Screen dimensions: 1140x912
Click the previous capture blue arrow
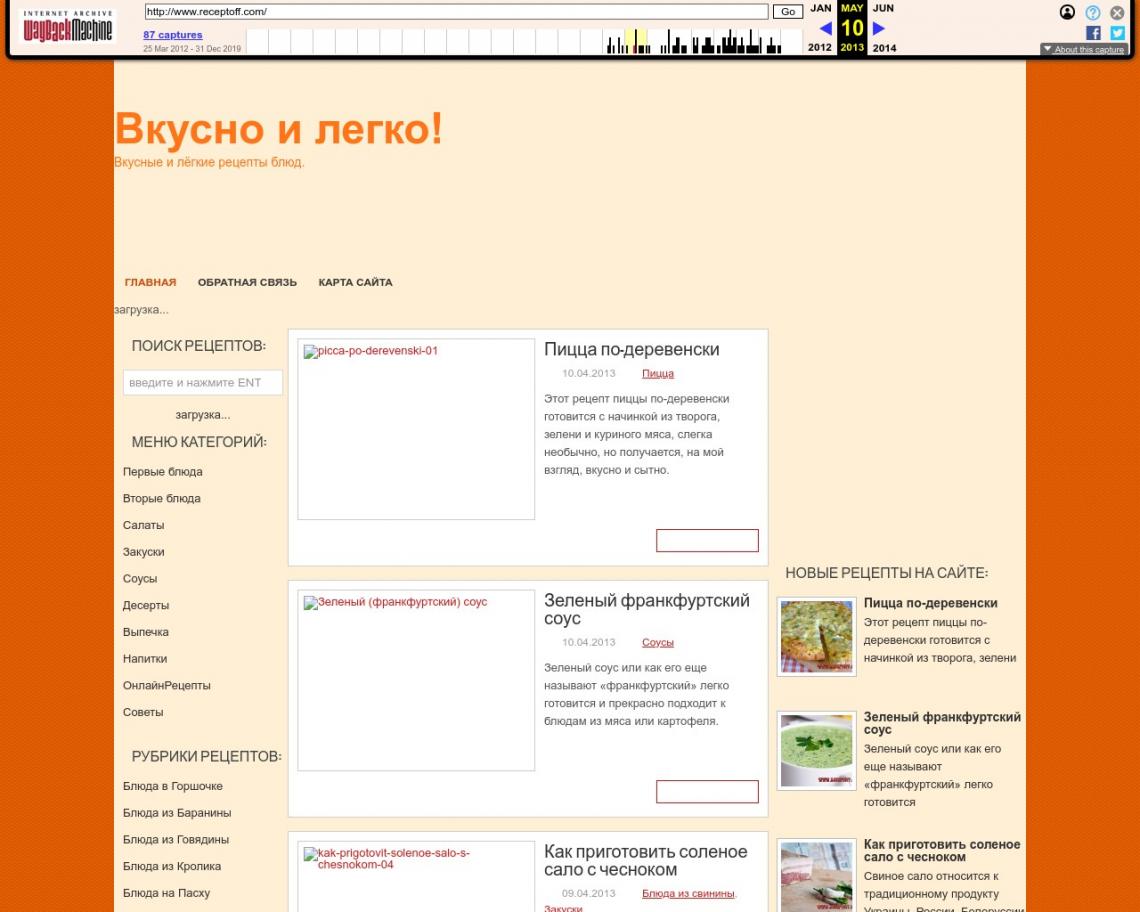pos(825,28)
